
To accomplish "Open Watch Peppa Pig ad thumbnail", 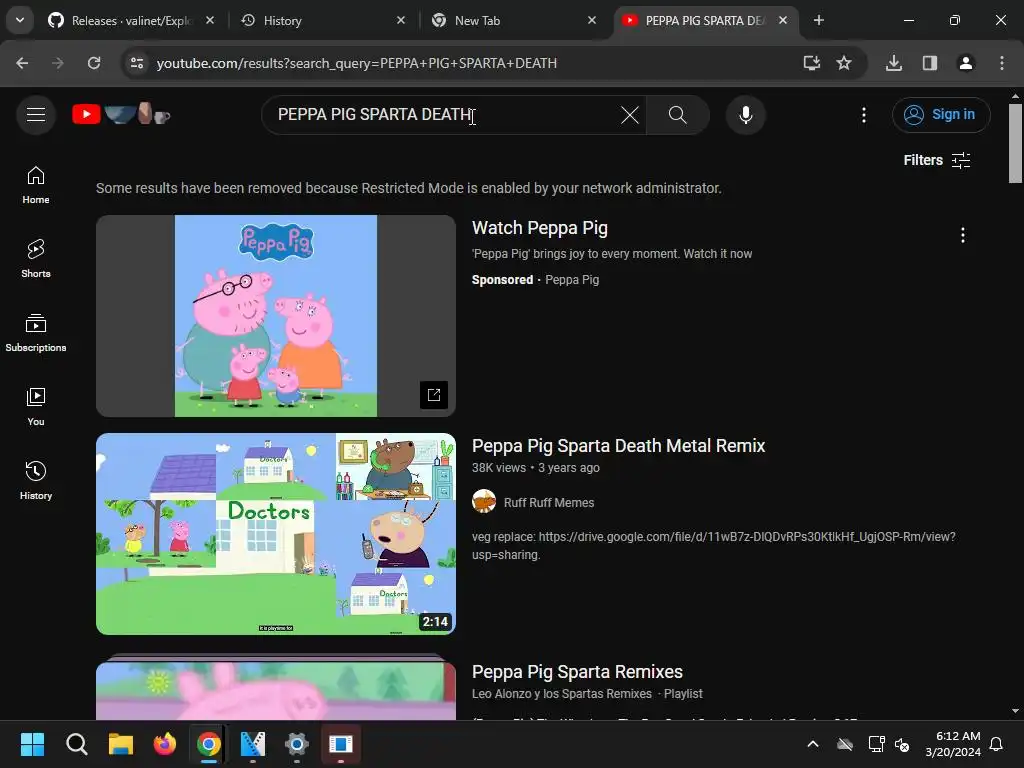I will coord(276,316).
